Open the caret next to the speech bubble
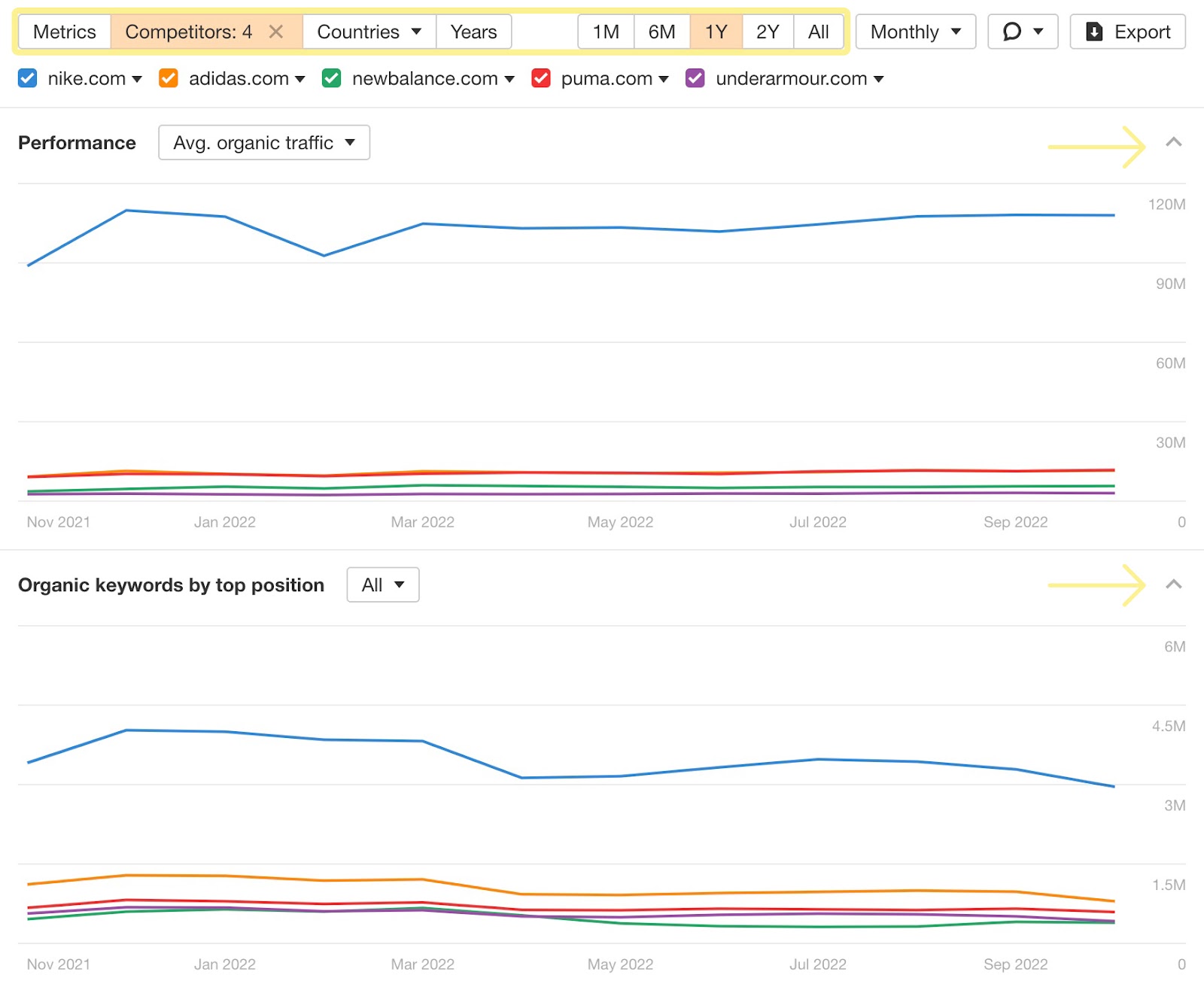Screen dimensions: 1204x990 point(1036,32)
